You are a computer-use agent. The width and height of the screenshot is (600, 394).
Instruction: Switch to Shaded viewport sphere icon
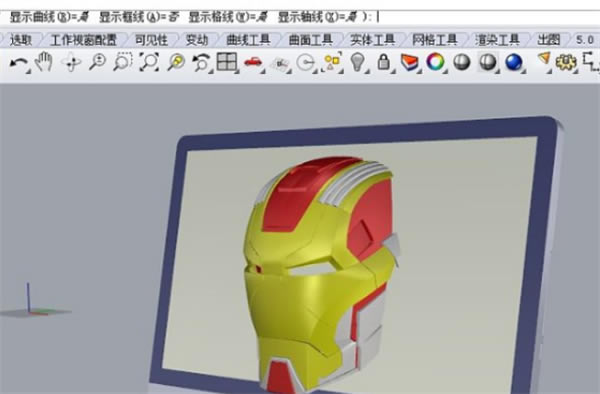[461, 62]
